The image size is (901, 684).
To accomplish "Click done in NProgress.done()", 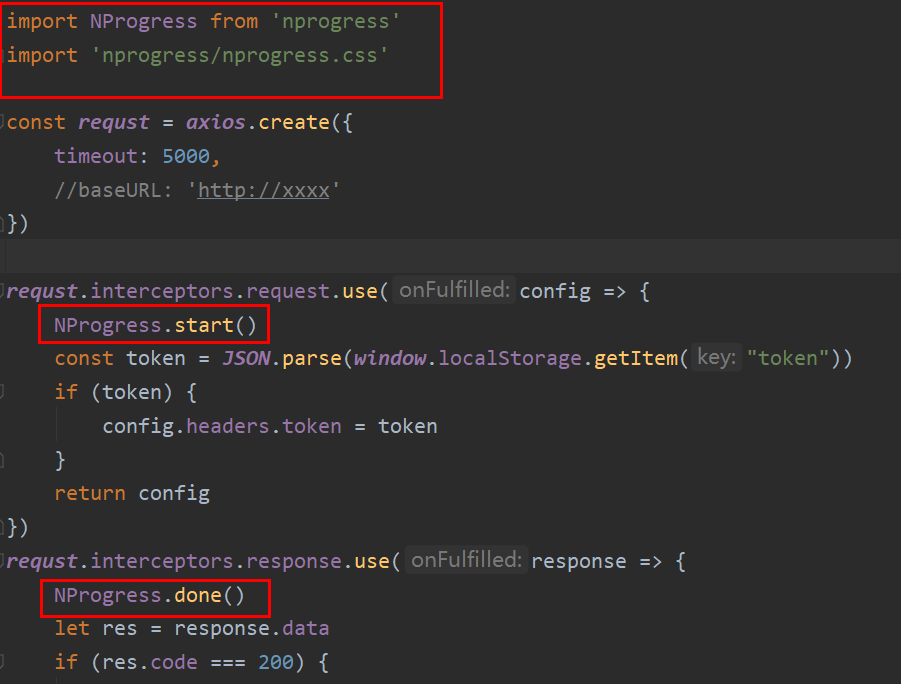I will point(198,595).
